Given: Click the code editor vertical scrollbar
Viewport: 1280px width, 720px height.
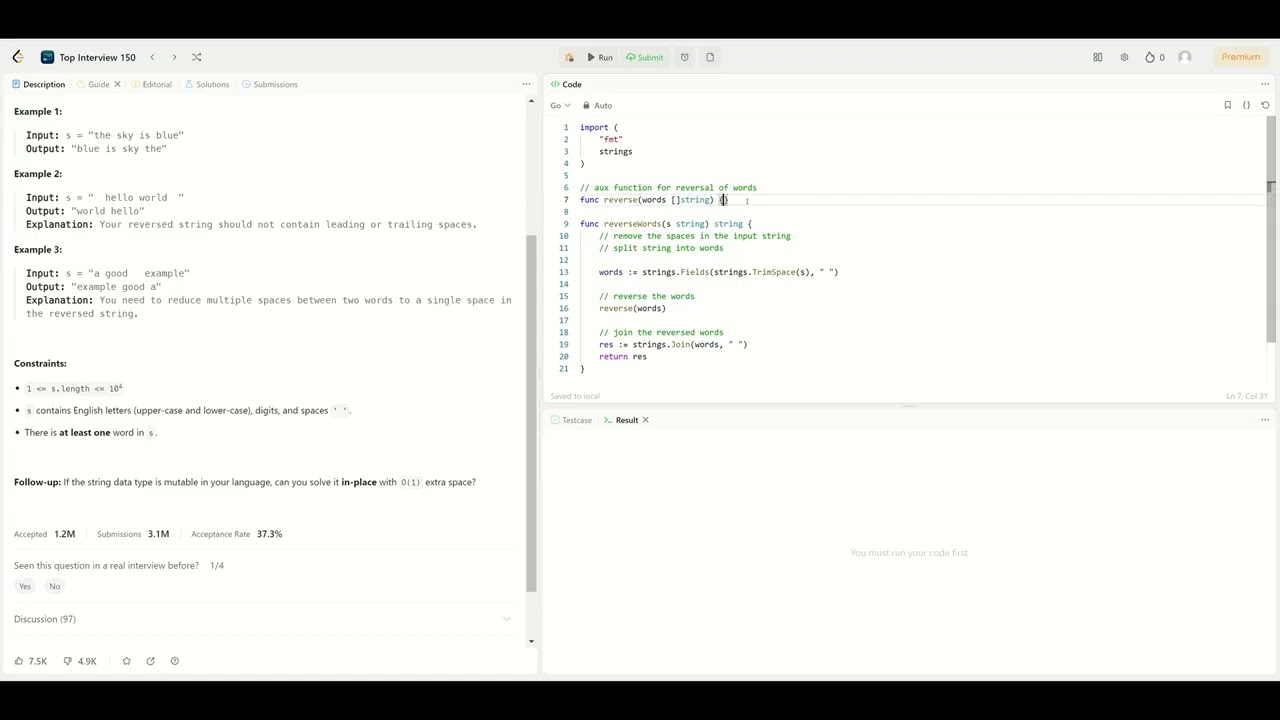Looking at the screenshot, I should 1272,230.
